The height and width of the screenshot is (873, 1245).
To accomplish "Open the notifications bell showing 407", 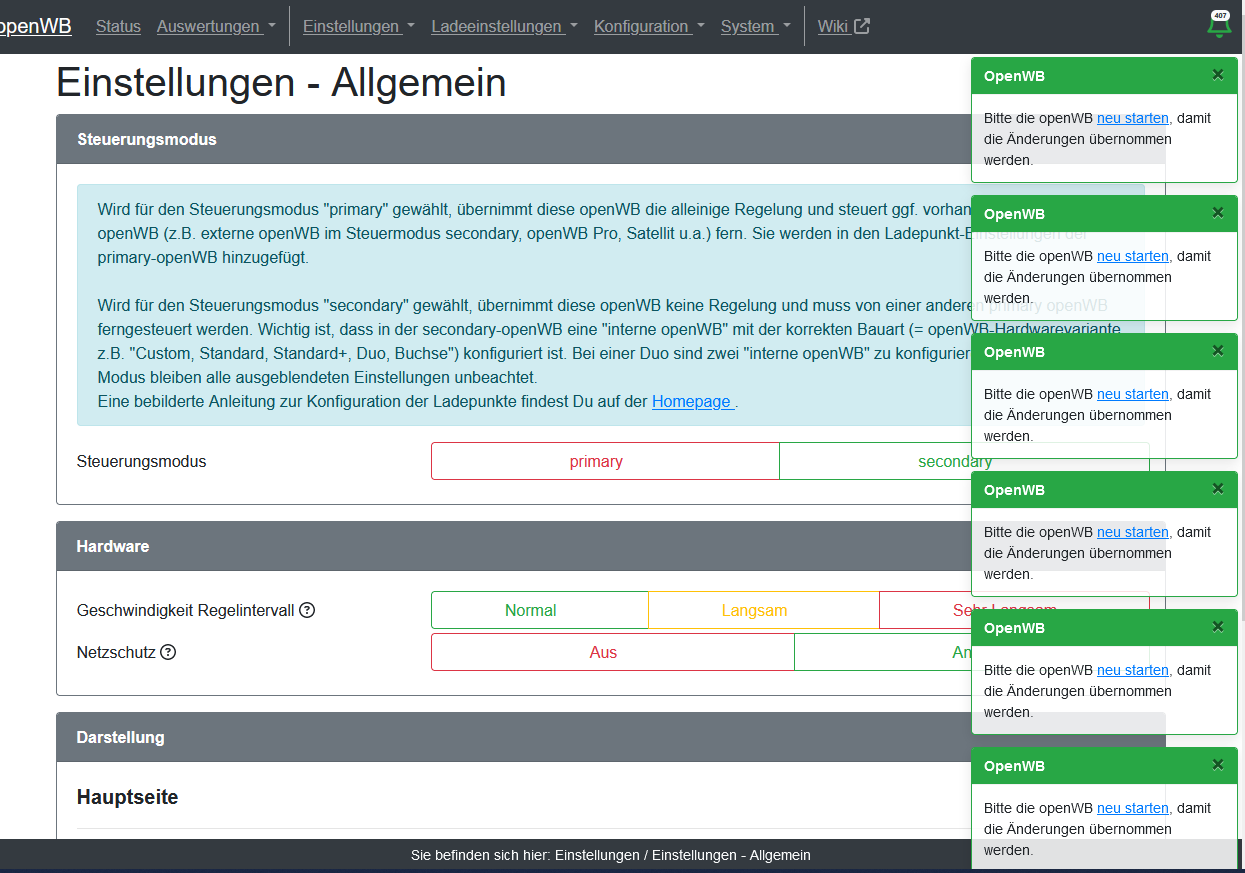I will click(x=1218, y=25).
